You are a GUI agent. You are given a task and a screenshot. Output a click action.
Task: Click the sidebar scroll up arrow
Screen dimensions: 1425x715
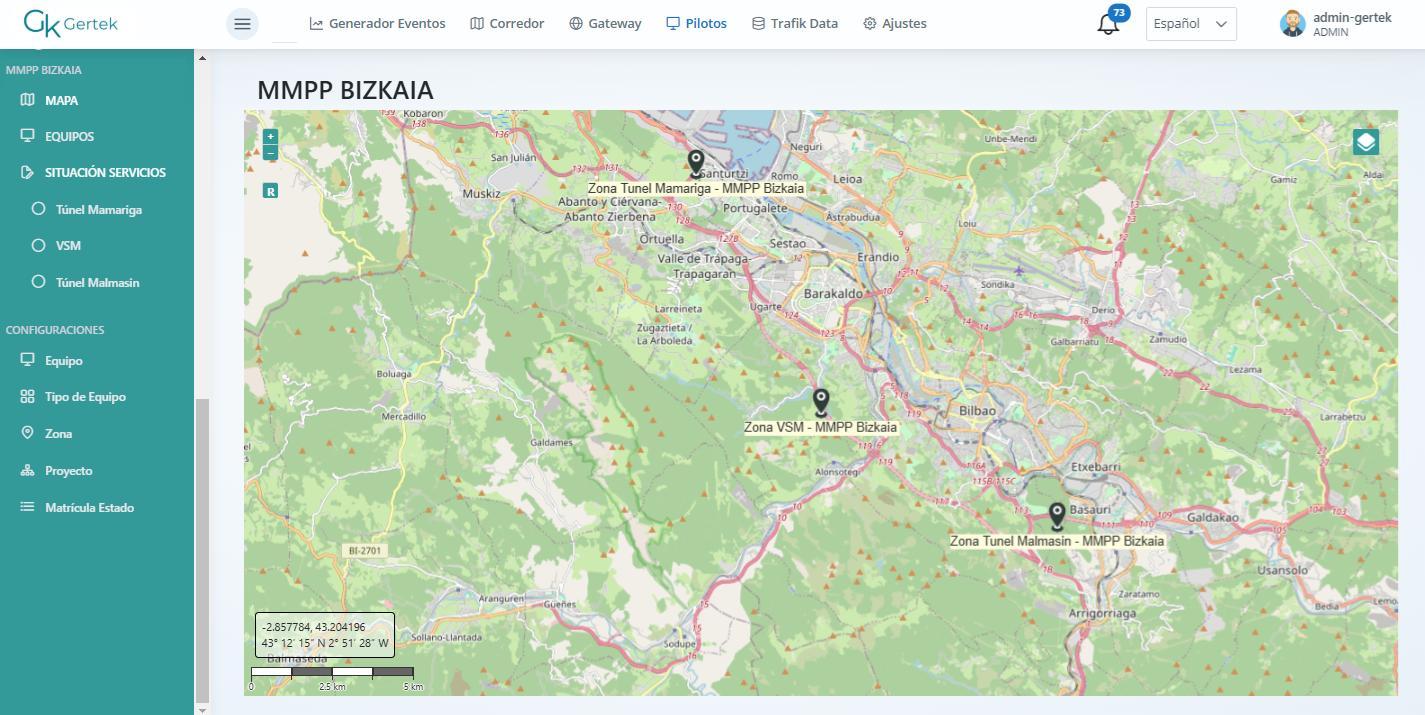(x=202, y=58)
